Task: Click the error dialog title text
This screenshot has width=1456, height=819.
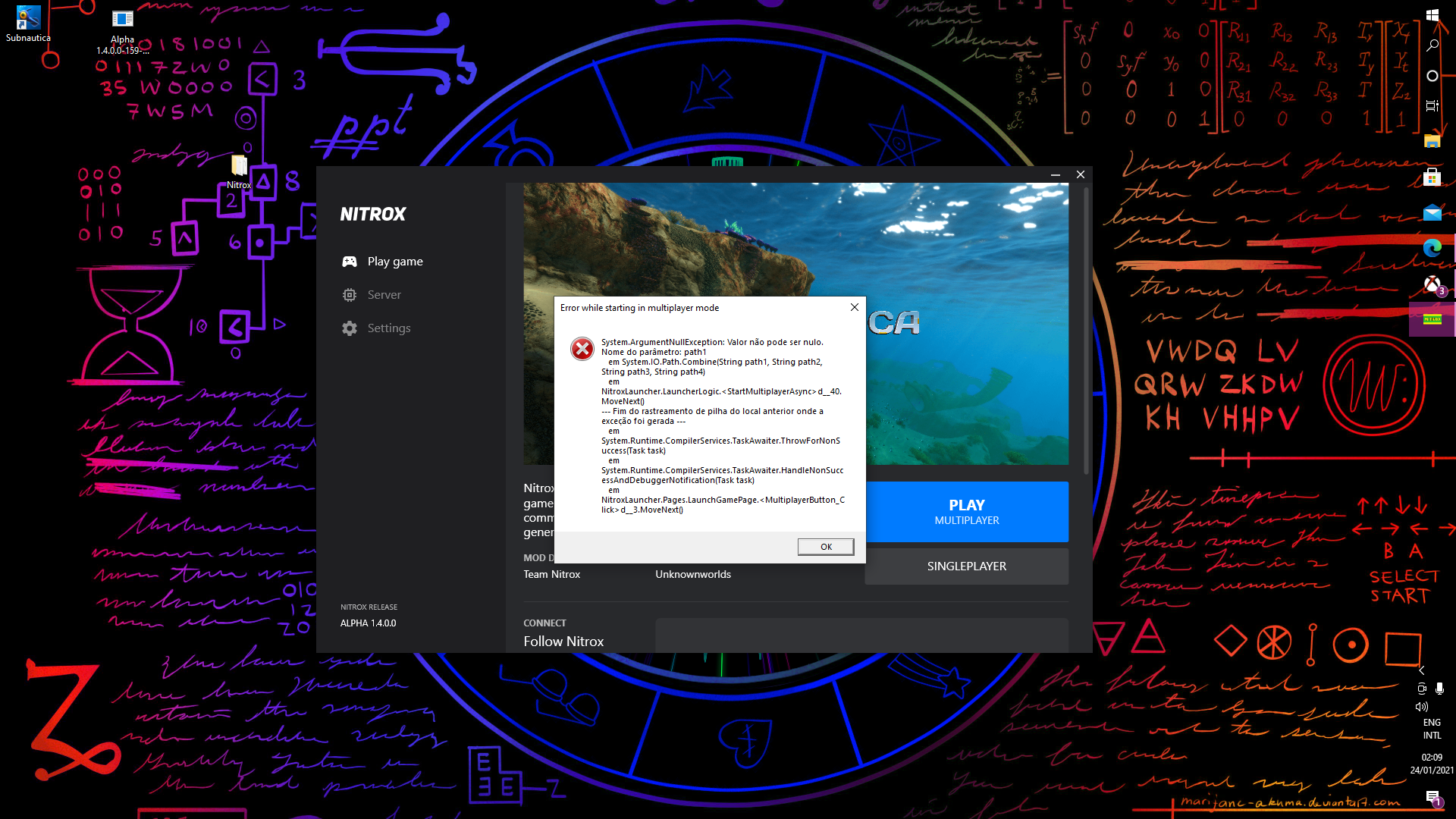Action: tap(639, 308)
